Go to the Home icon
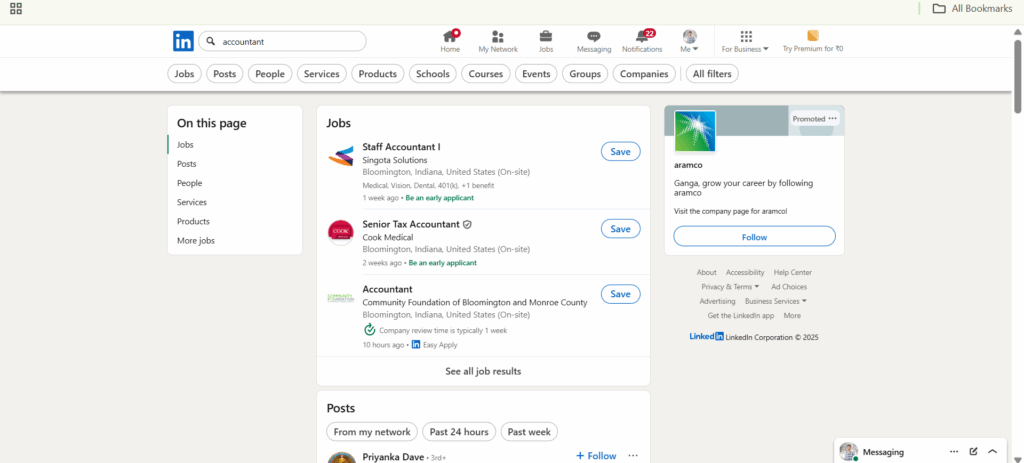Screen dimensions: 1024x463 pyautogui.click(x=450, y=36)
